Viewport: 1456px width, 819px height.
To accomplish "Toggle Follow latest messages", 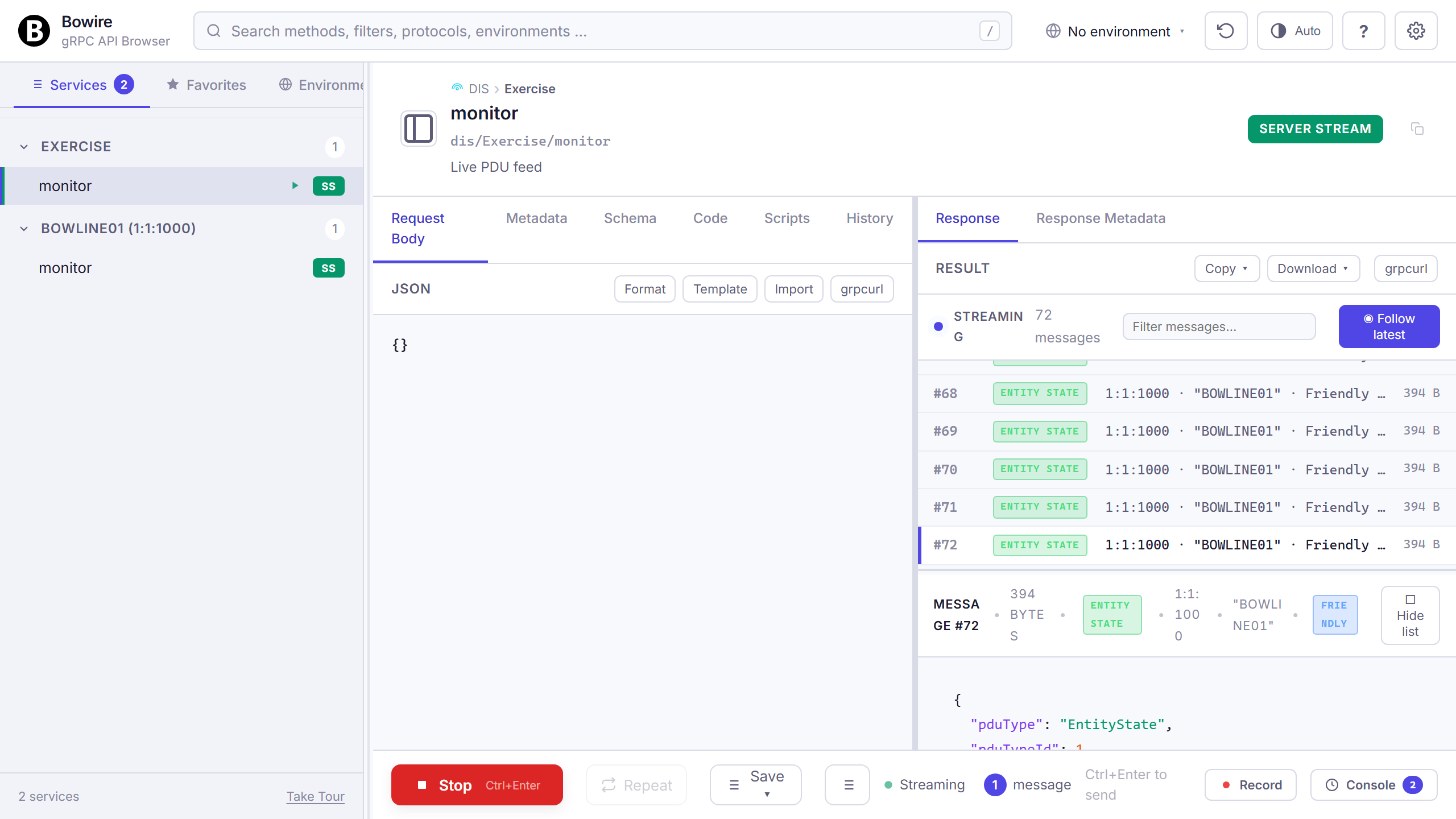I will click(x=1389, y=326).
